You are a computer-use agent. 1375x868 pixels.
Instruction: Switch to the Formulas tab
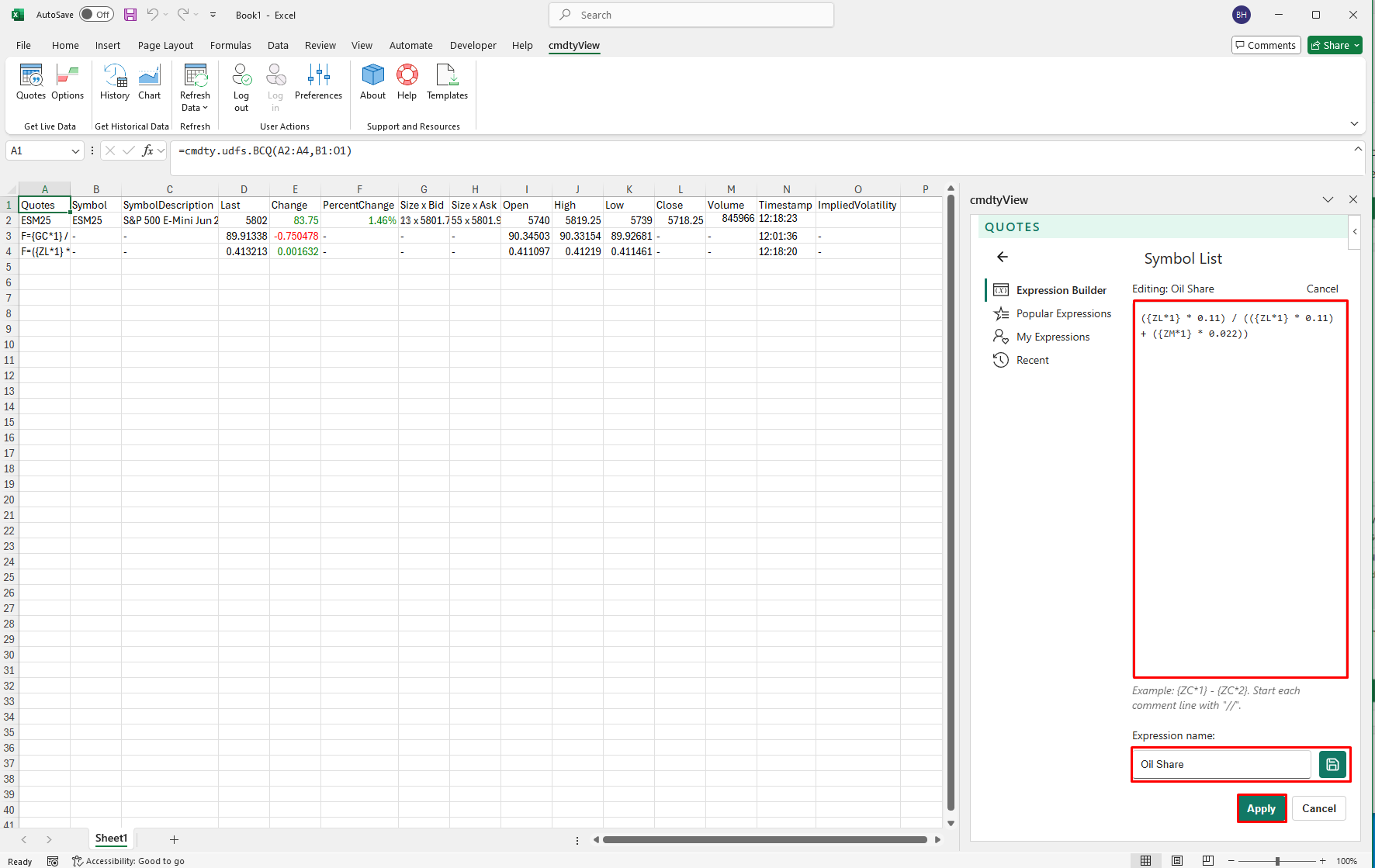click(230, 45)
